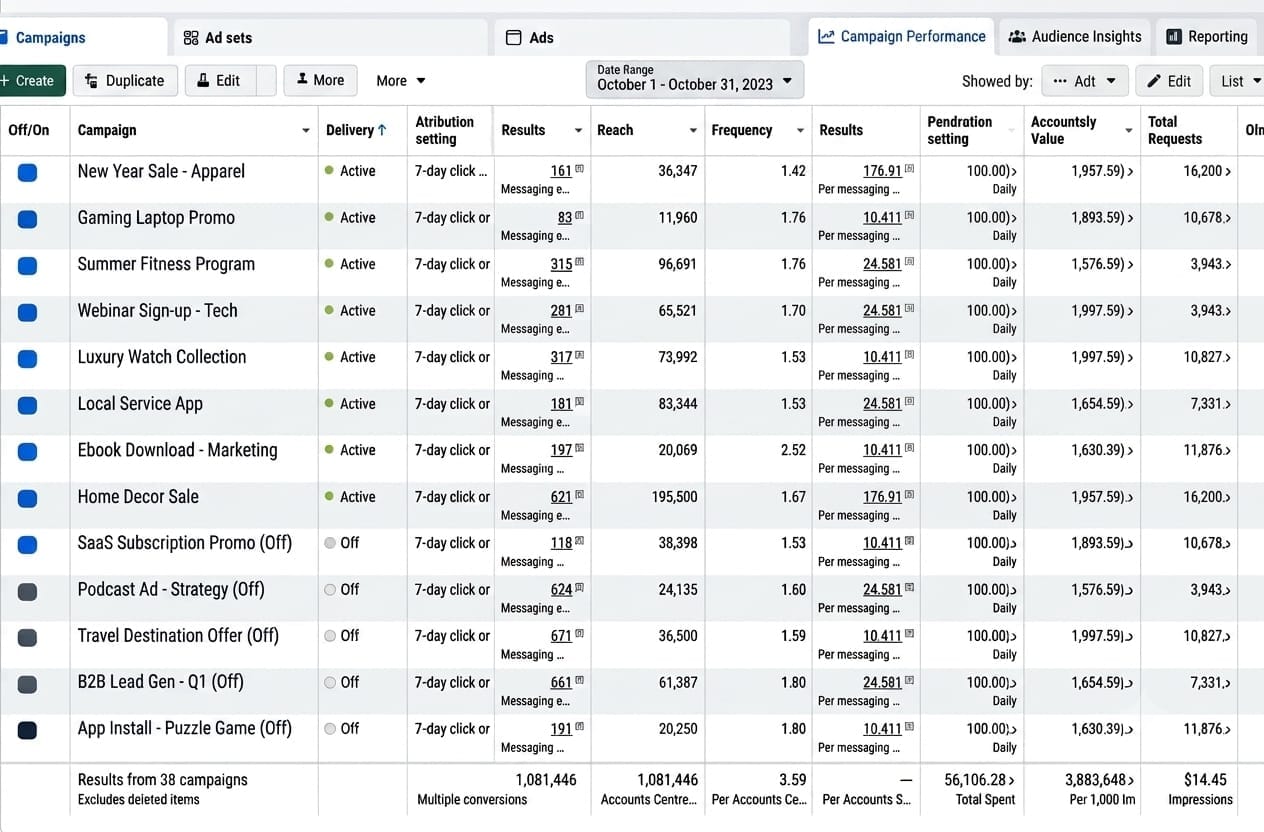Toggle the Ebook Download - Marketing switch

(x=28, y=451)
